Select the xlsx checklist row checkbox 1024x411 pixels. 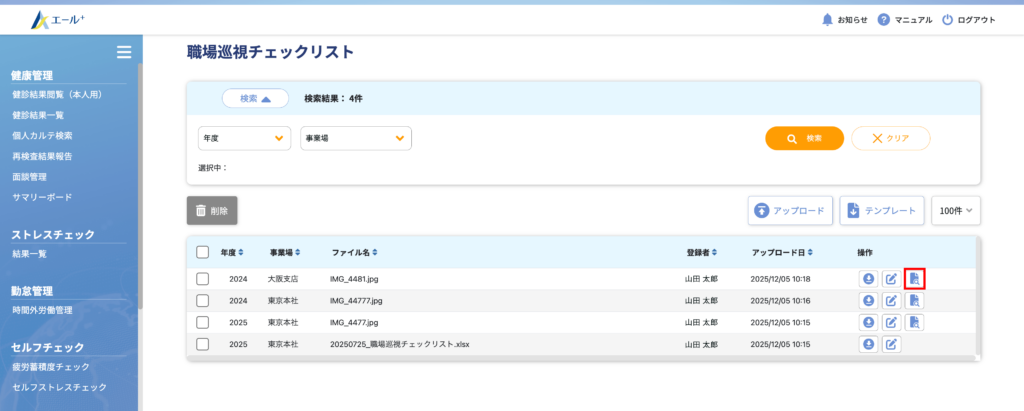click(203, 344)
